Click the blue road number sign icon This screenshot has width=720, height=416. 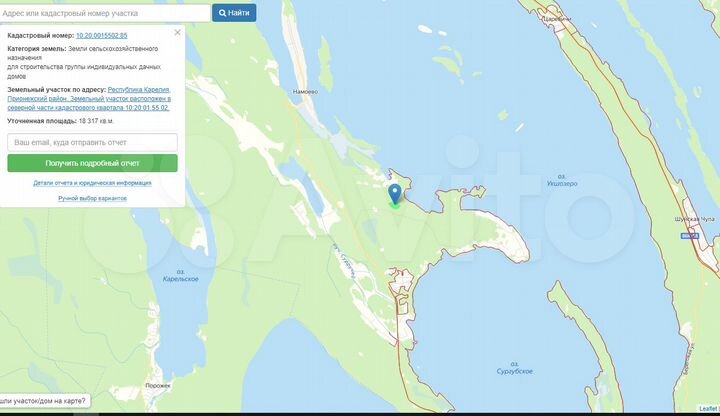690,236
